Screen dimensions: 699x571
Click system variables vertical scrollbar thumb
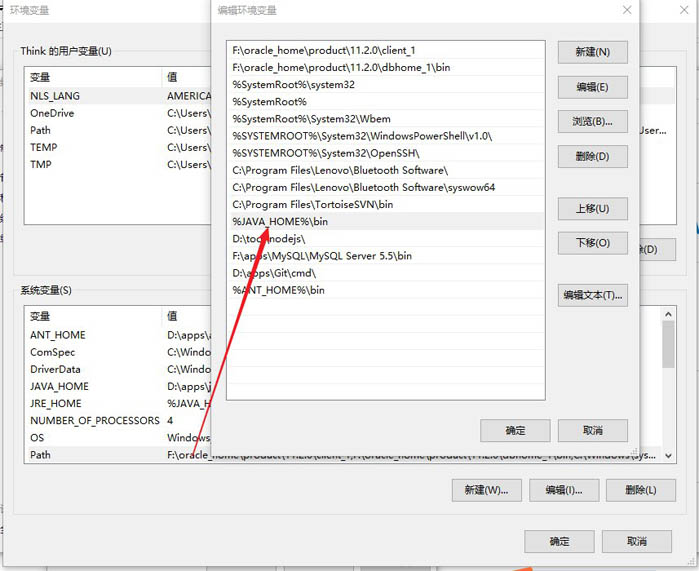668,345
